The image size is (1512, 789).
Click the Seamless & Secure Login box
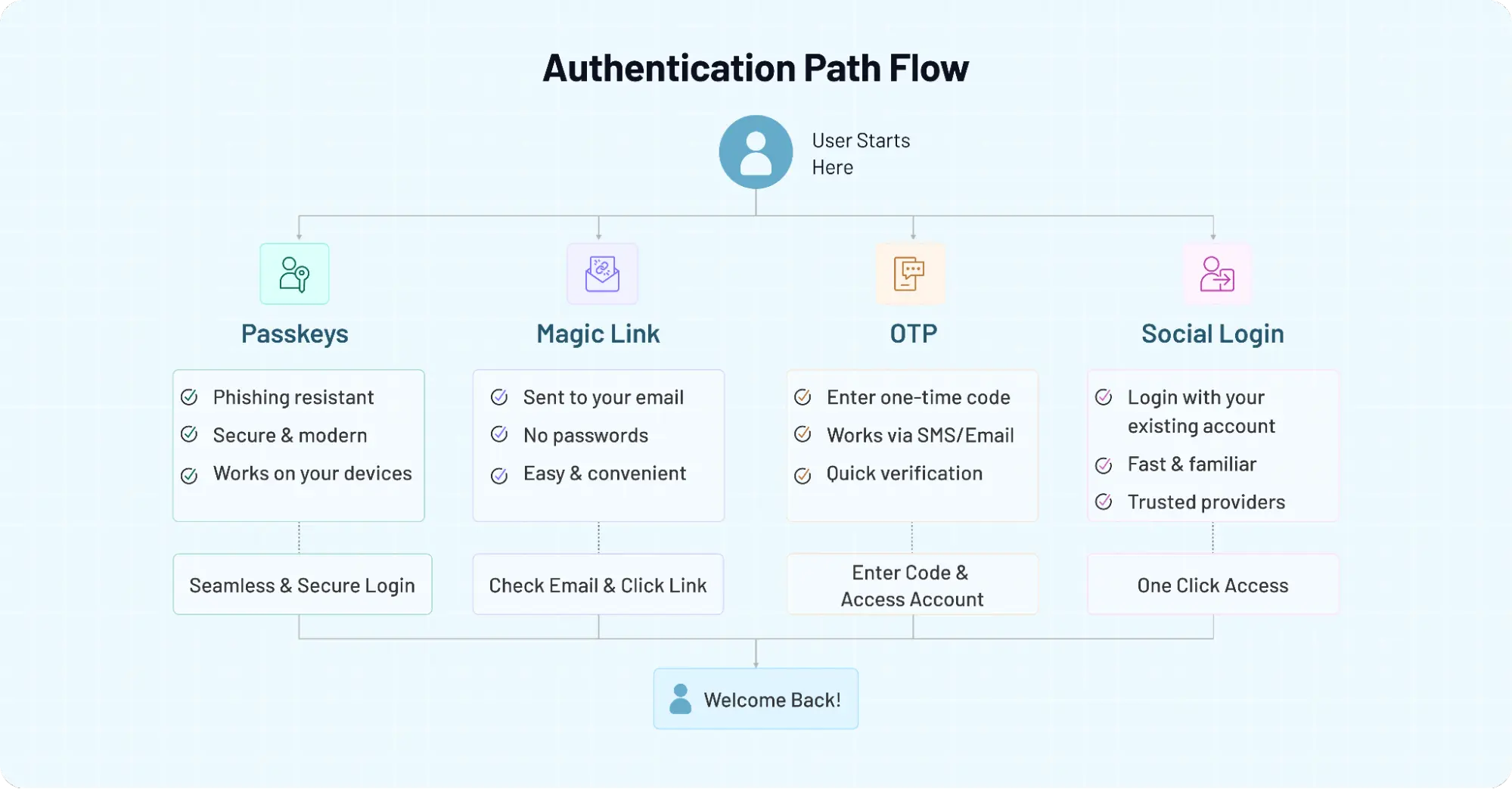pos(303,584)
